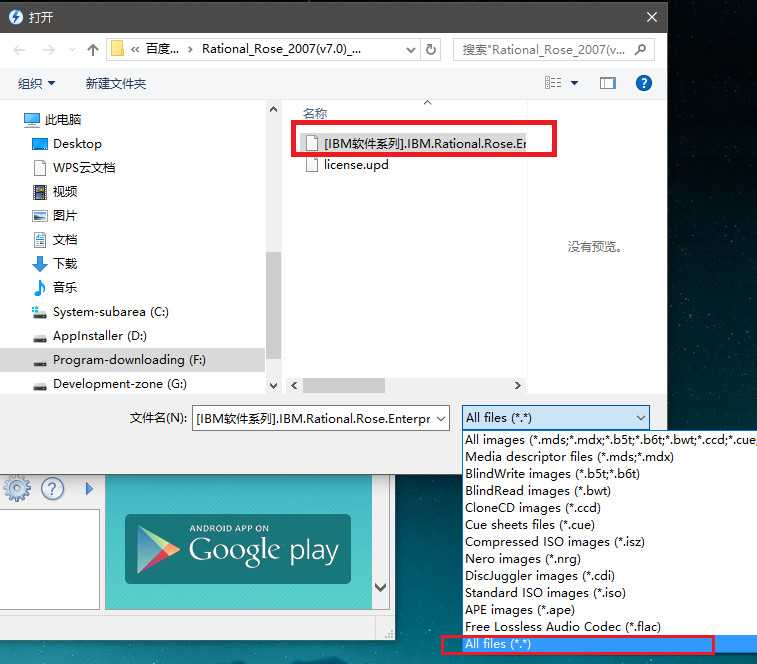Collapse the All files type combo box

555,418
